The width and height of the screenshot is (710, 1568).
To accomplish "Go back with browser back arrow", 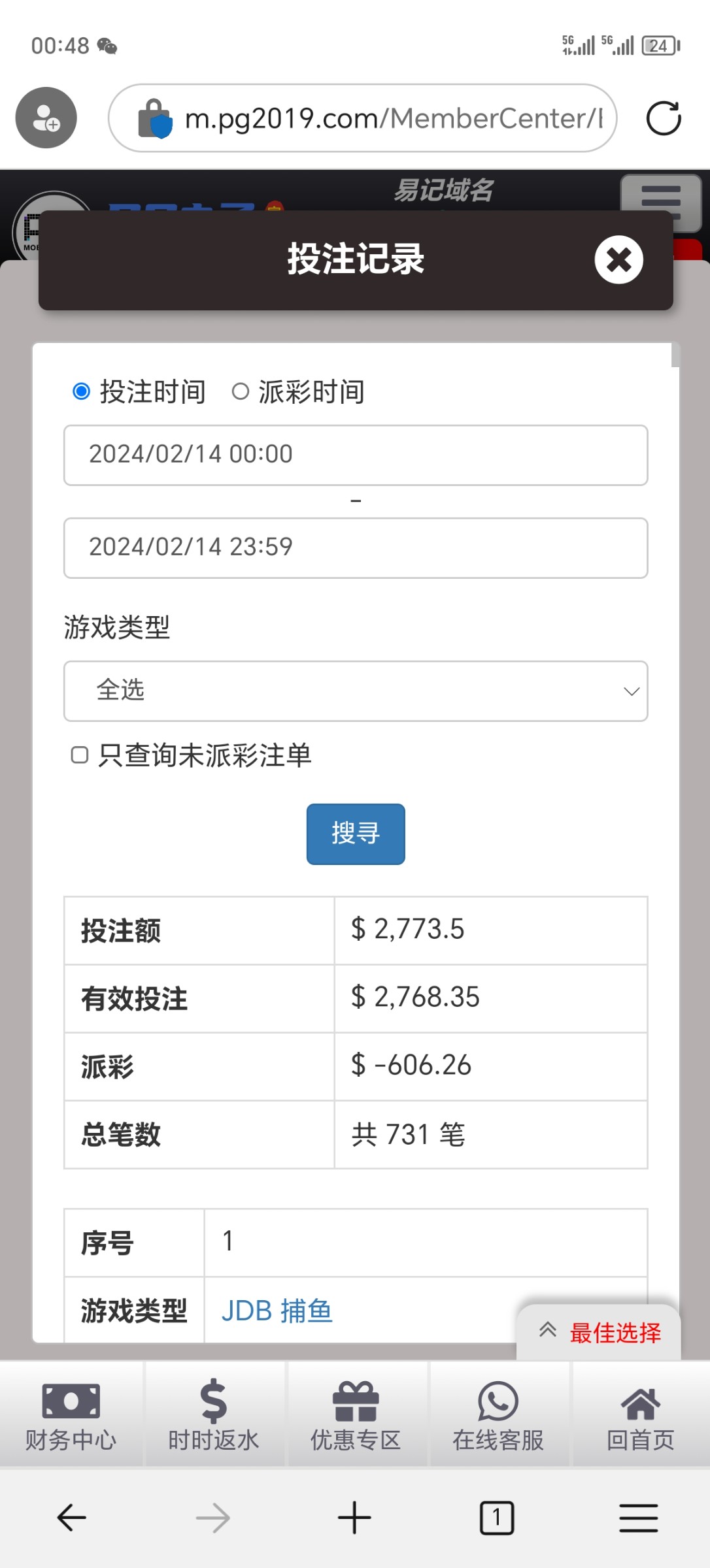I will (x=71, y=1517).
